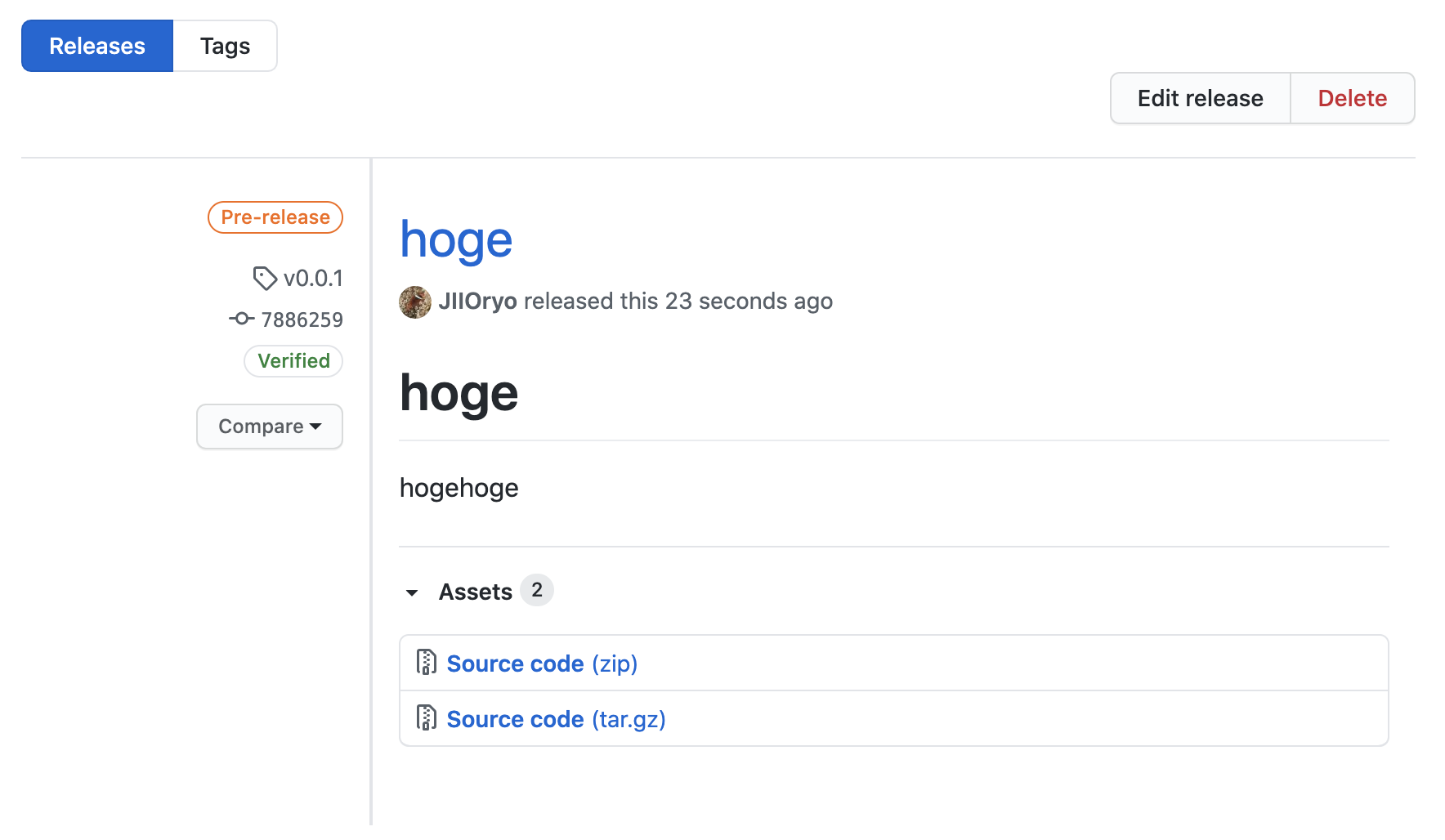Viewport: 1445px width, 840px height.
Task: Click the Pre-release badge
Action: coord(275,217)
